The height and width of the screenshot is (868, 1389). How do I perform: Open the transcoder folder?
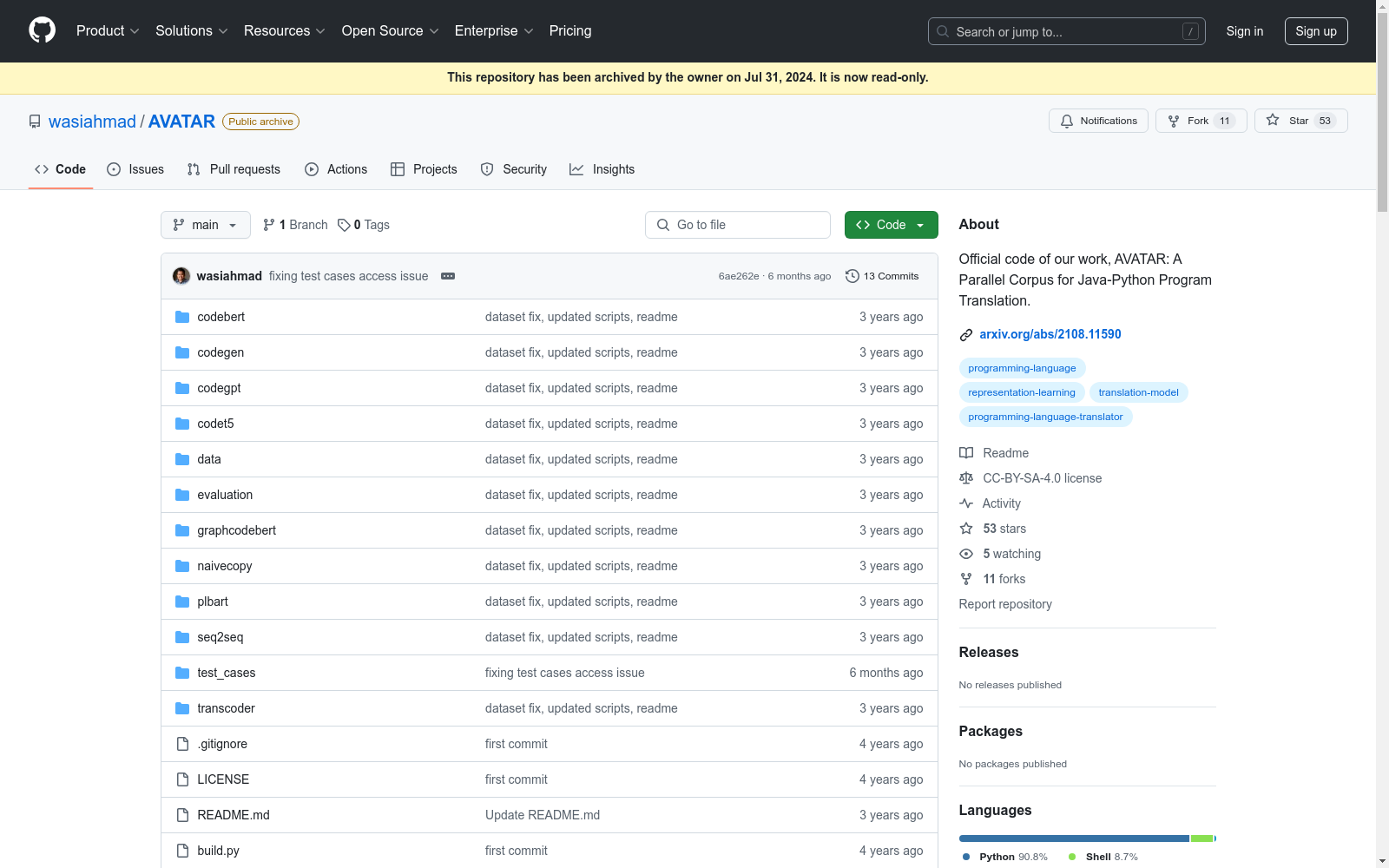226,708
